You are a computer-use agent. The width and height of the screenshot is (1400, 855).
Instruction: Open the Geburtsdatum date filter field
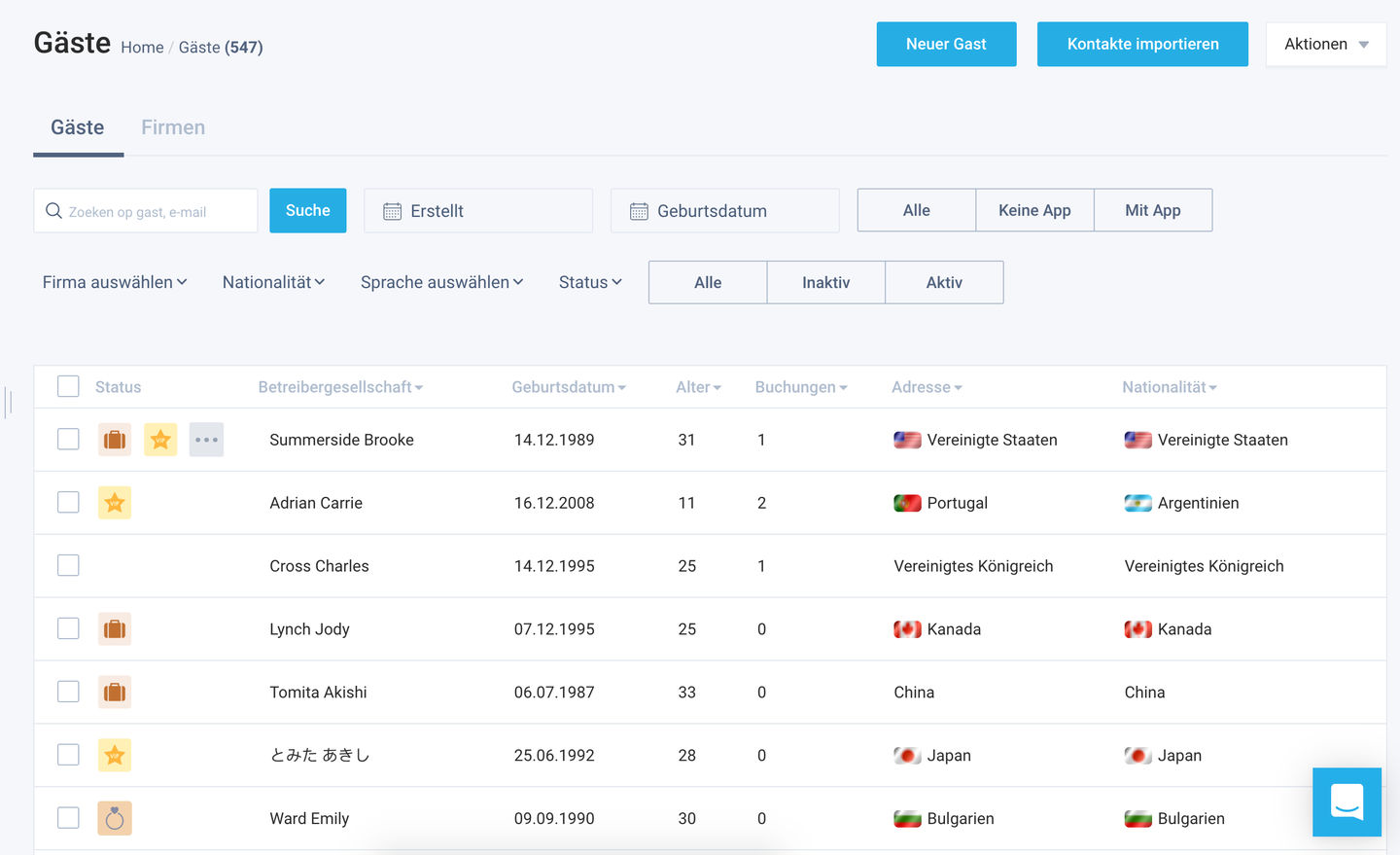[x=725, y=211]
